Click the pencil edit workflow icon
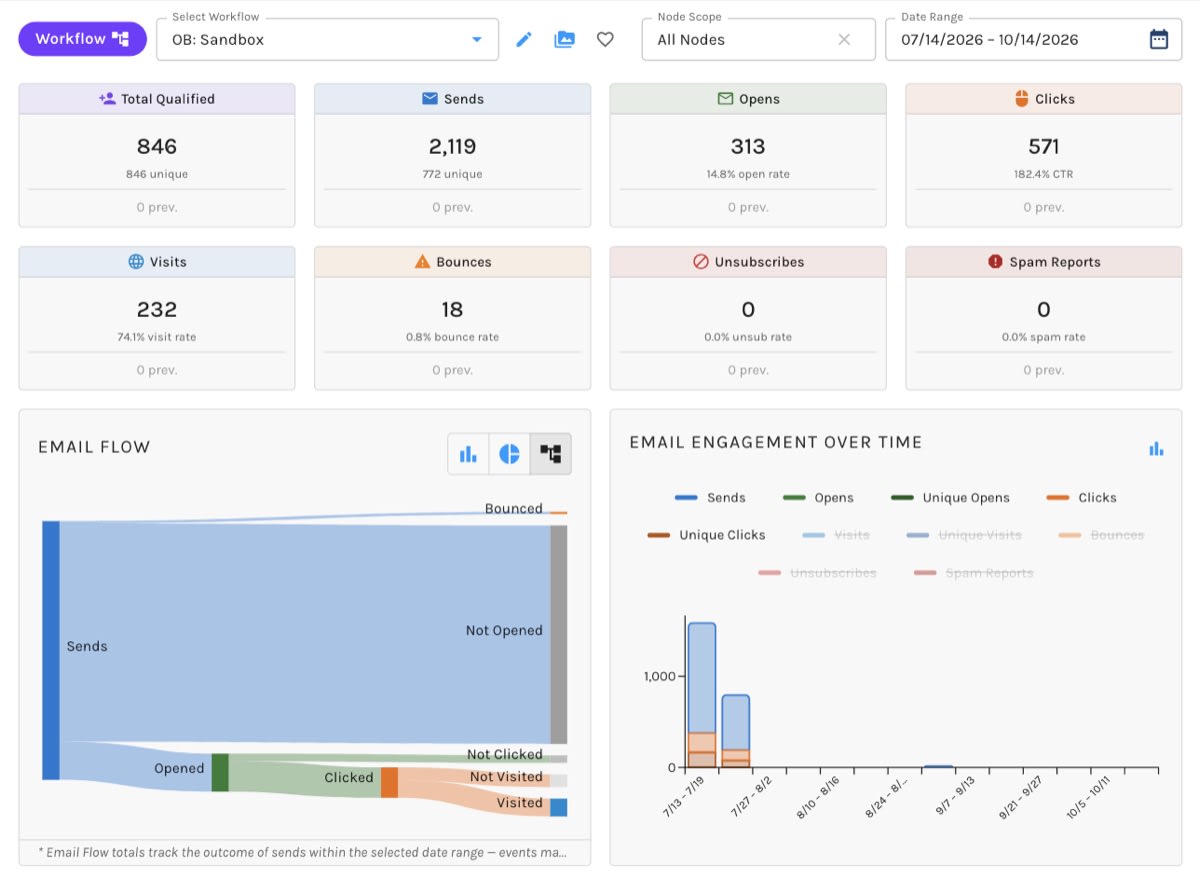Viewport: 1200px width, 879px height. [524, 40]
